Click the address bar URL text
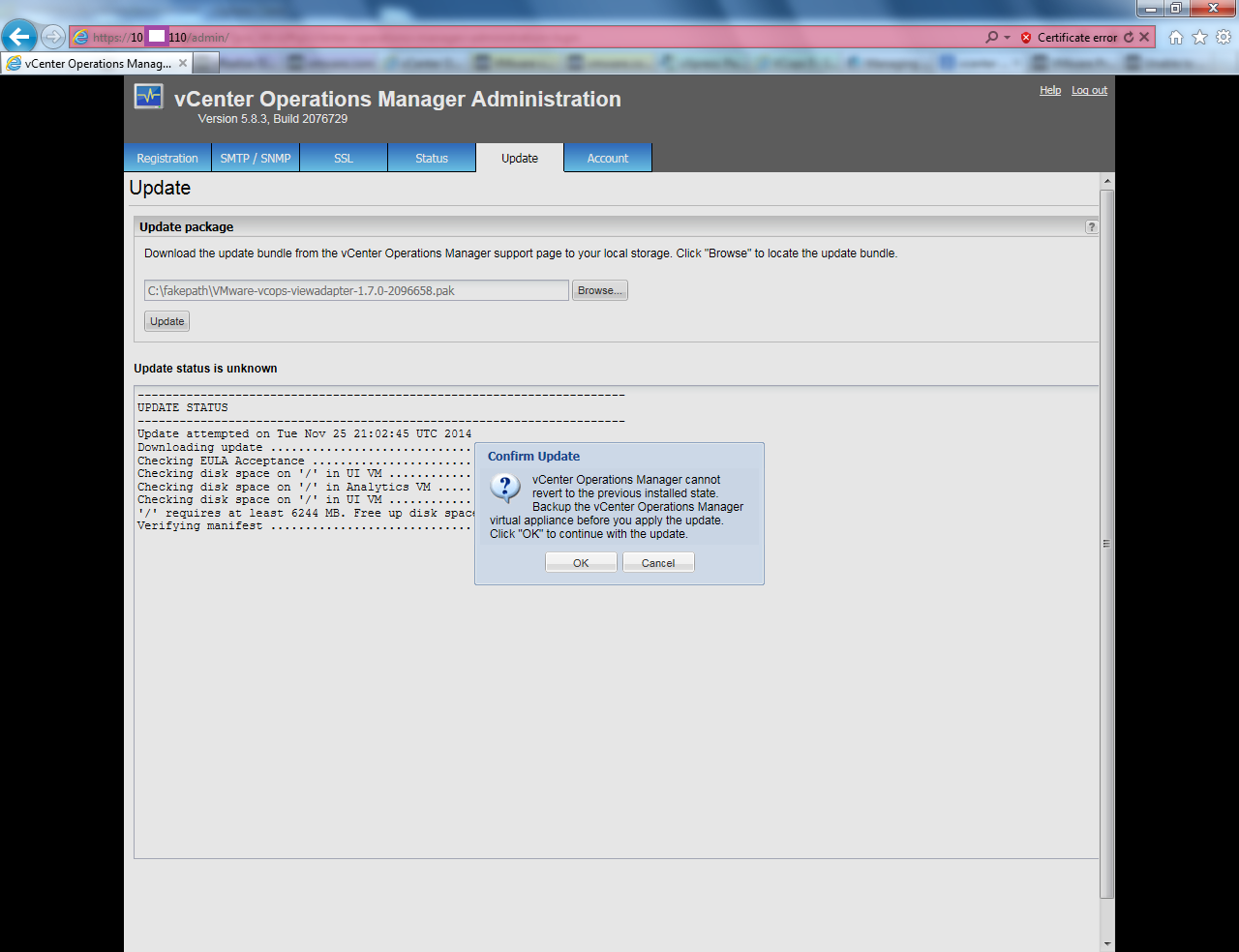This screenshot has height=952, width=1239. point(161,38)
